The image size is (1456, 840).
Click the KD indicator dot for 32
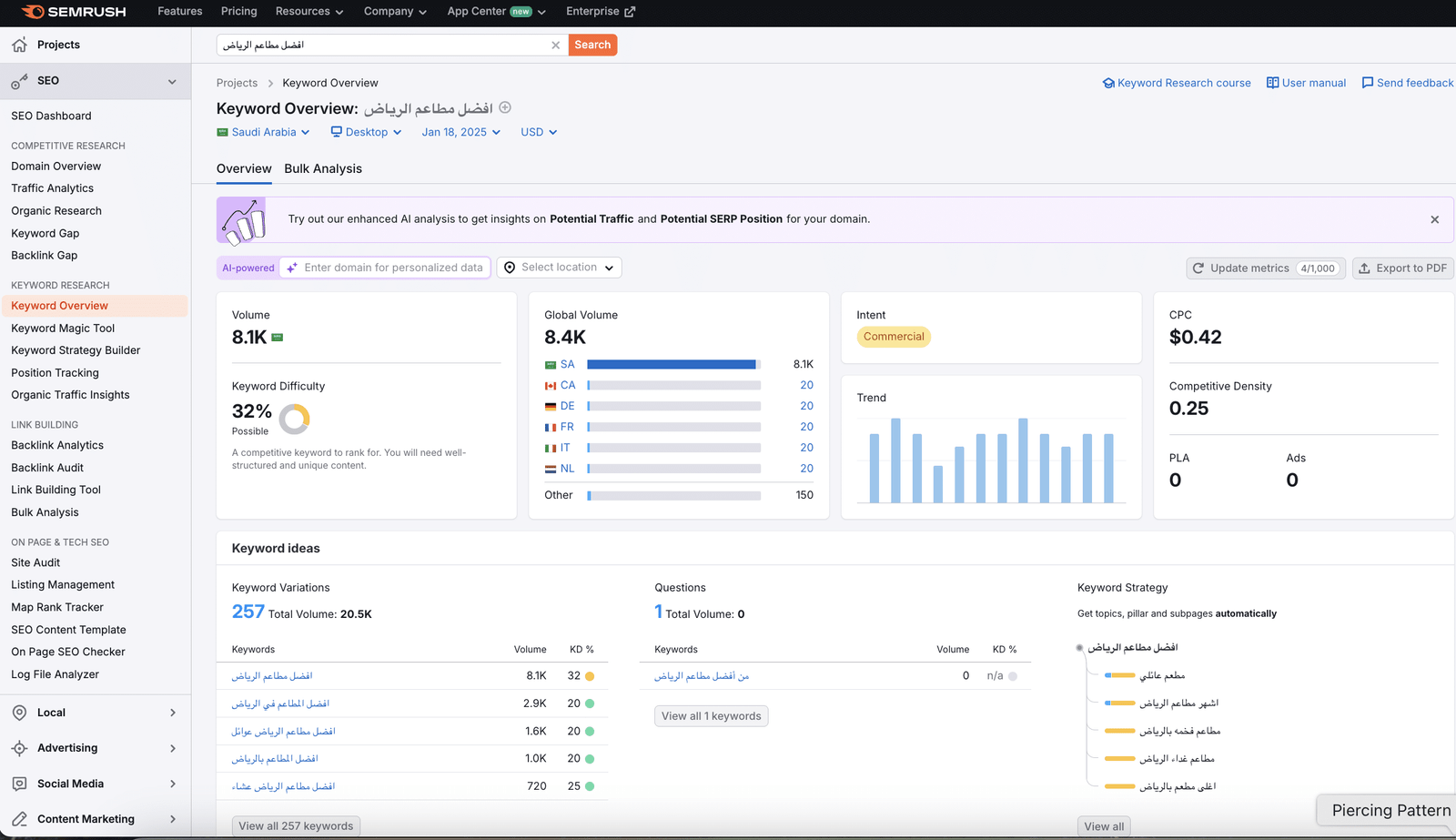tap(590, 676)
